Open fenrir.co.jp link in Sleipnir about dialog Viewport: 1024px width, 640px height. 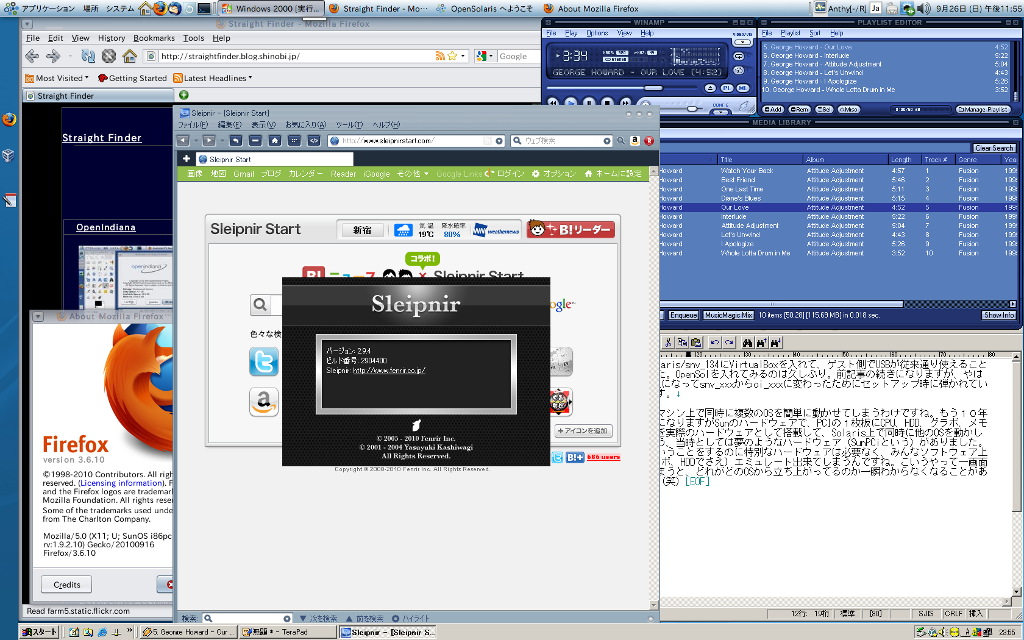click(389, 370)
